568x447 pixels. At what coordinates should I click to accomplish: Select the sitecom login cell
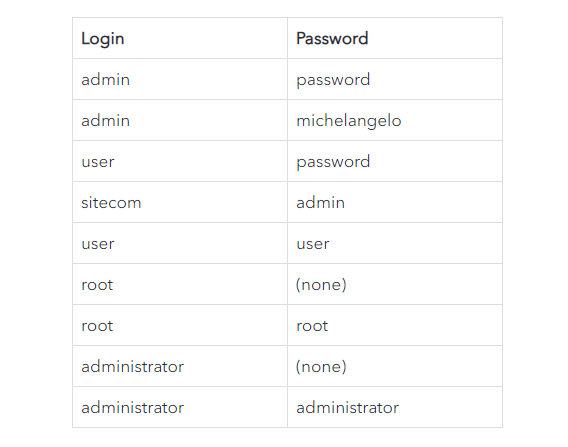point(180,202)
